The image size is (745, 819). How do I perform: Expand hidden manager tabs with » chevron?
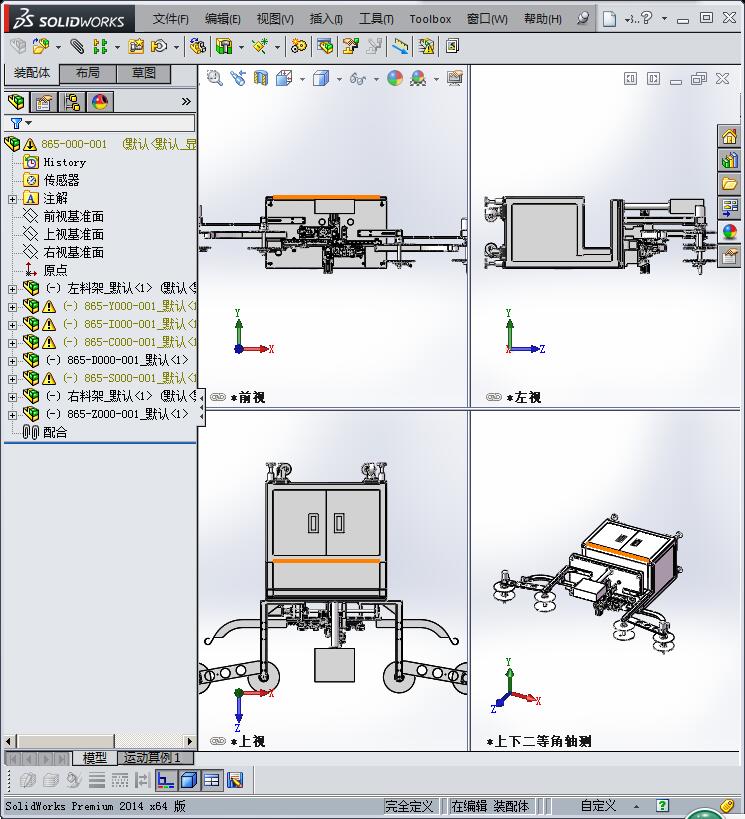tap(186, 101)
